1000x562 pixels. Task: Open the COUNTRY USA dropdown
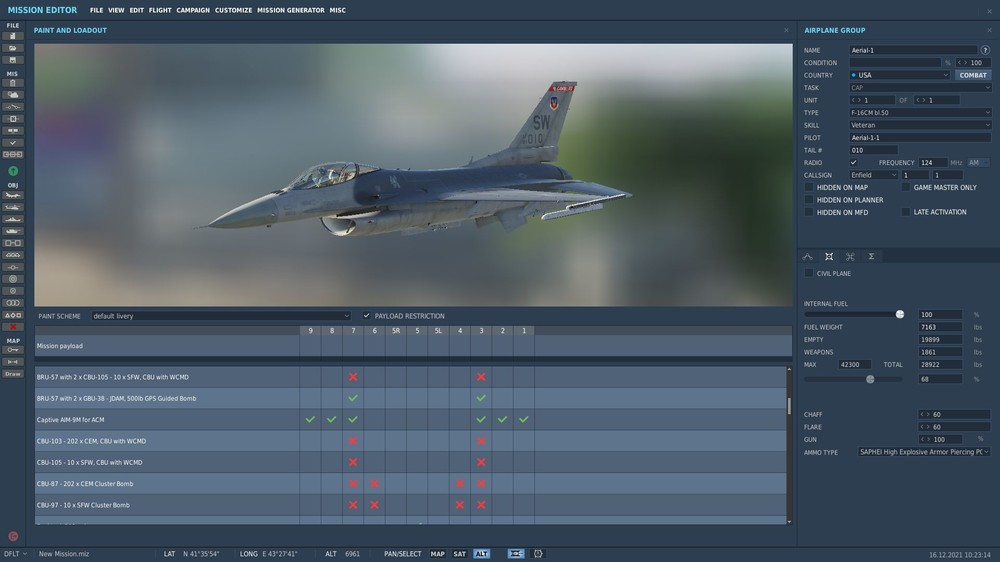click(899, 75)
